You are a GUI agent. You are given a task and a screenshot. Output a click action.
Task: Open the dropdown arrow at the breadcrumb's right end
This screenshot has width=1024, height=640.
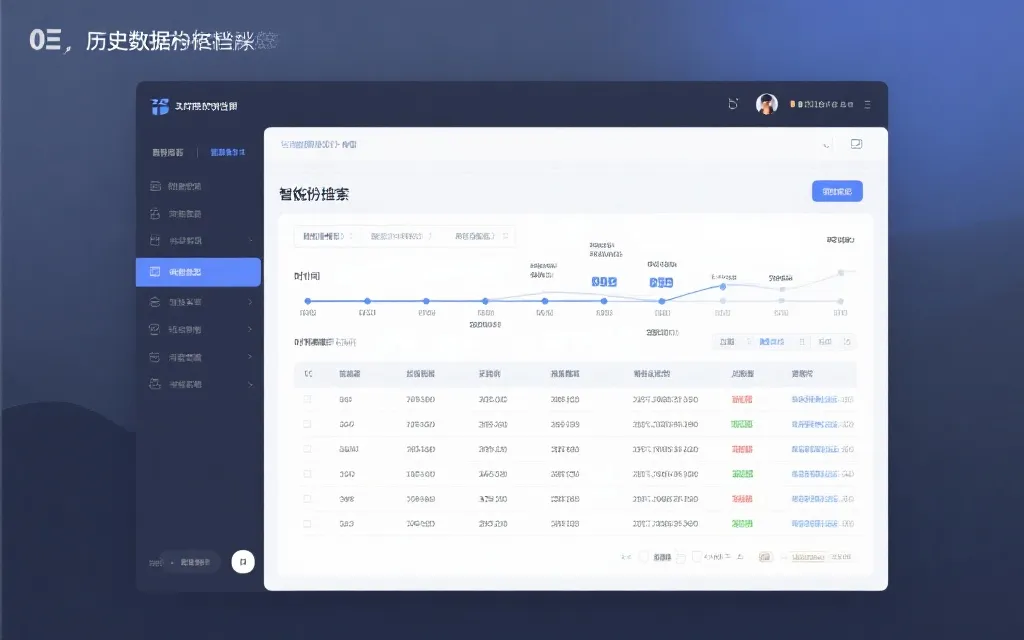click(826, 144)
